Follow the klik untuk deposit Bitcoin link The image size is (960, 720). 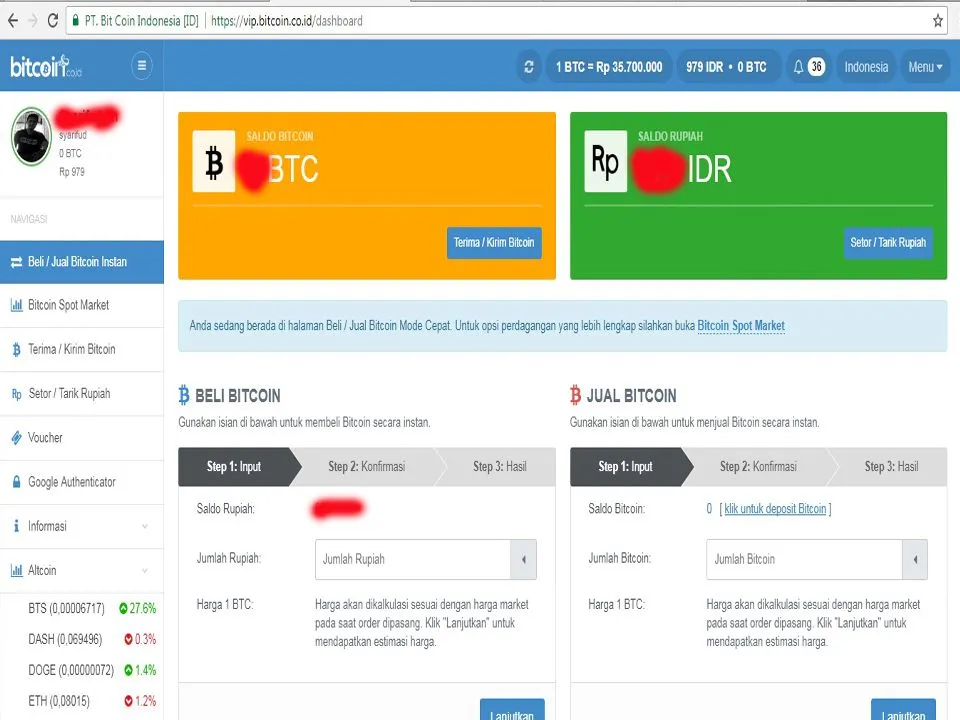pos(775,509)
